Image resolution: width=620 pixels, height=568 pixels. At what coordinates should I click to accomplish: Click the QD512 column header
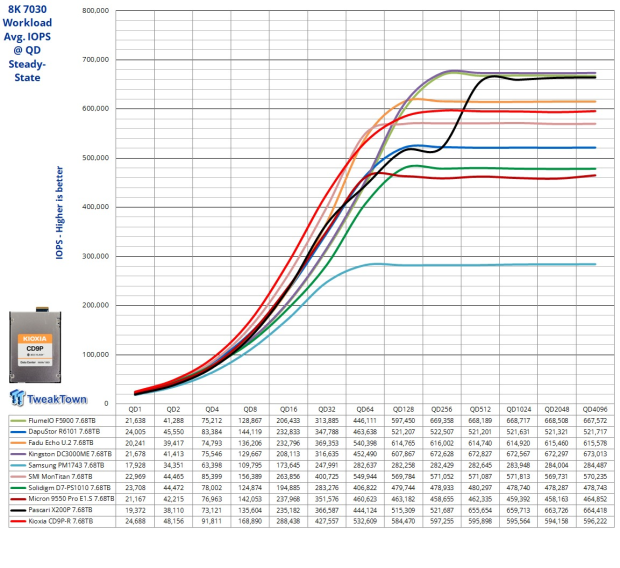480,409
